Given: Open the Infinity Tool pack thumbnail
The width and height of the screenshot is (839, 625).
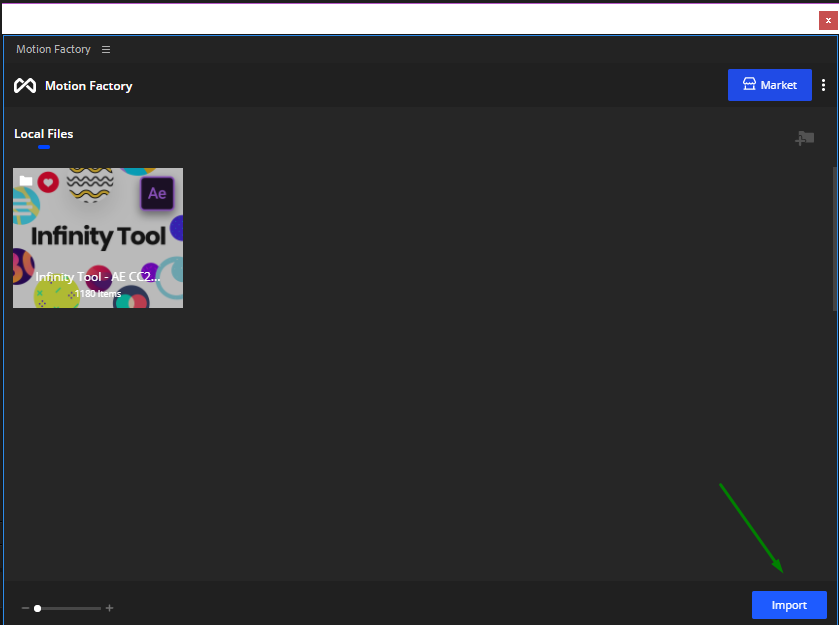Looking at the screenshot, I should click(98, 238).
